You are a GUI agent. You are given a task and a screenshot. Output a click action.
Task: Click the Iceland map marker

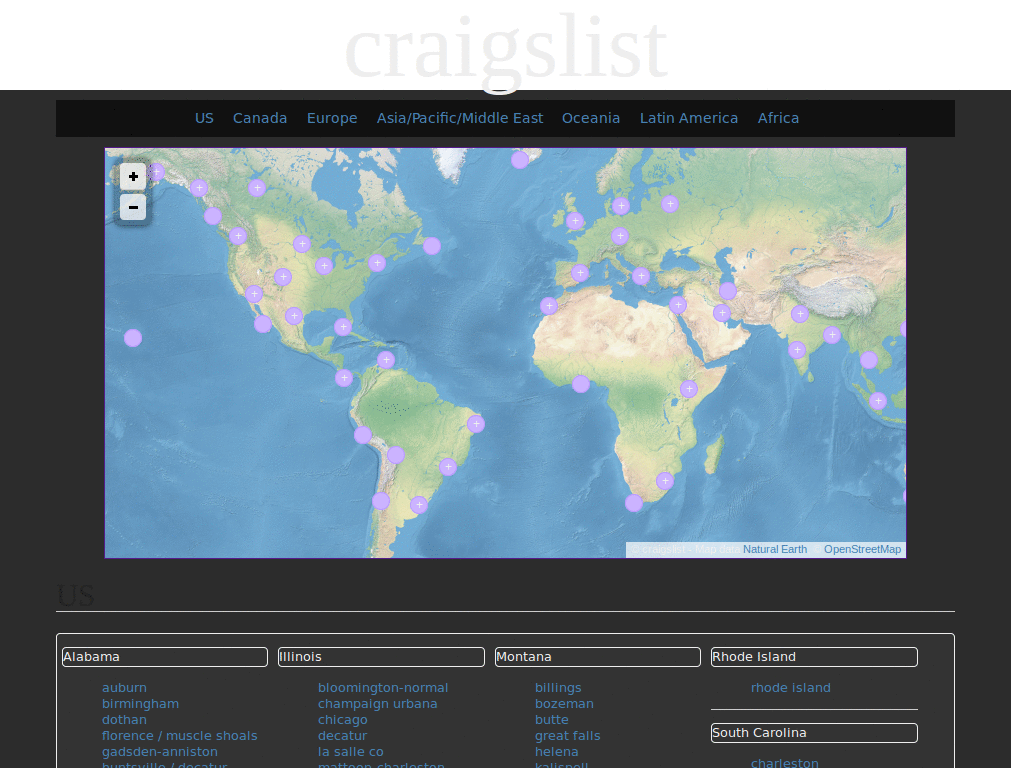(x=520, y=160)
